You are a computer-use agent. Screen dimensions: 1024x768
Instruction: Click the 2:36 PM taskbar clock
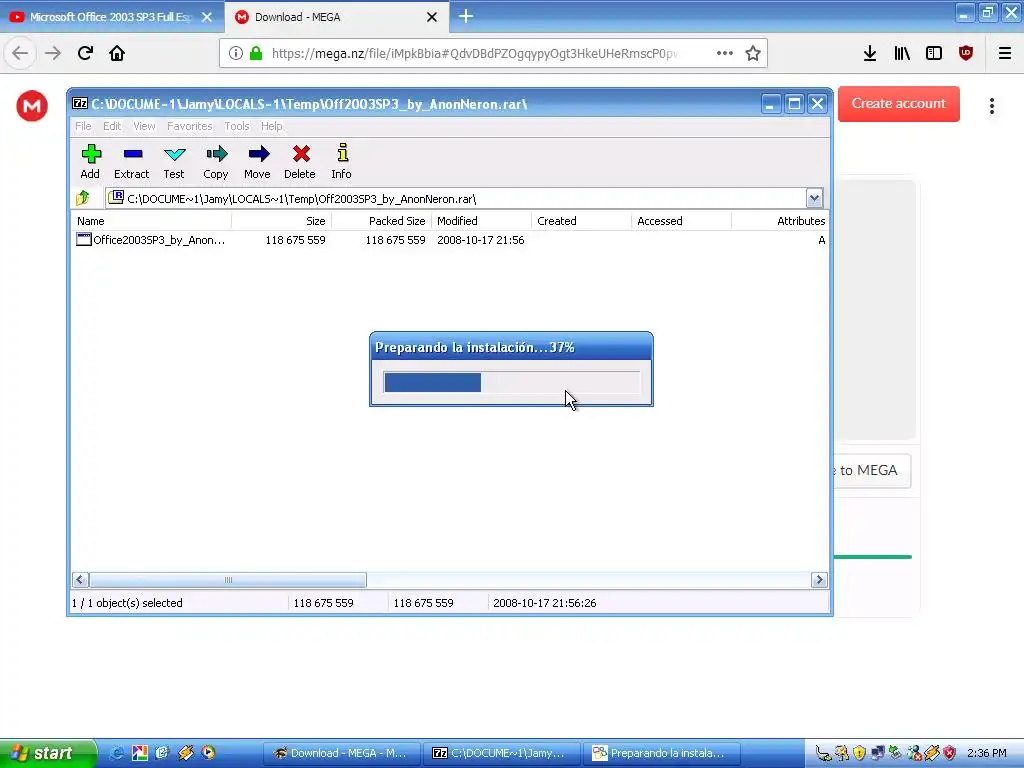tap(987, 753)
